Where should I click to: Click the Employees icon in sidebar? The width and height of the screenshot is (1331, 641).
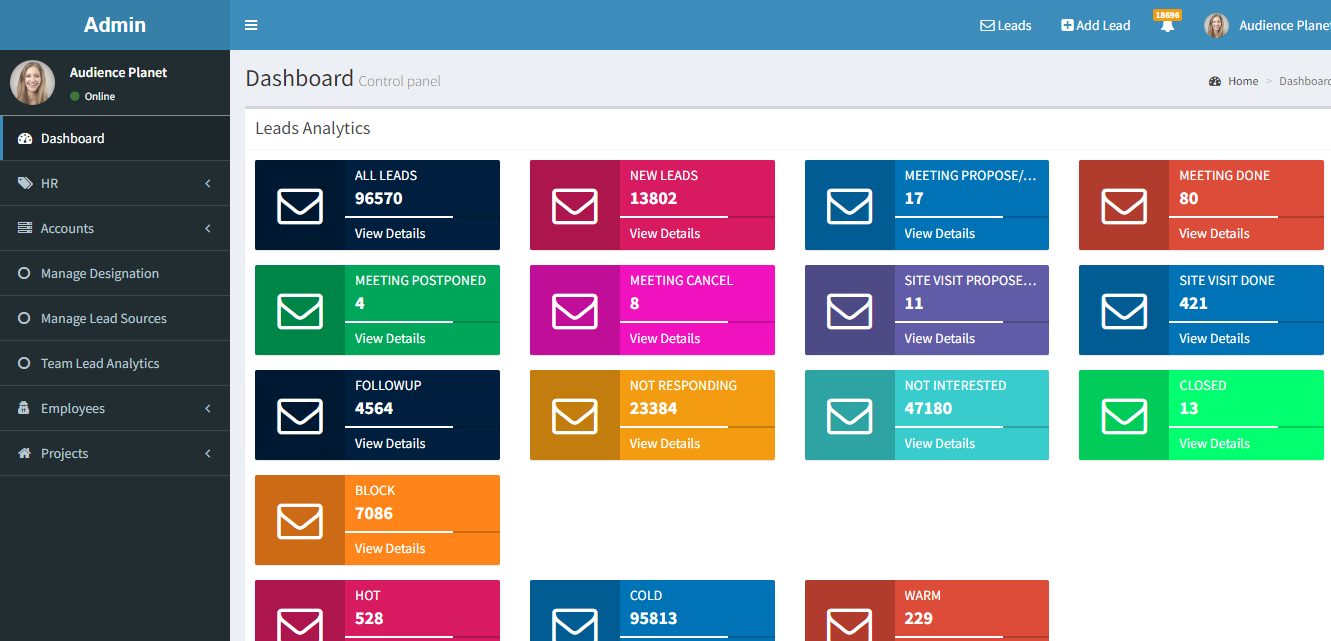pos(24,409)
